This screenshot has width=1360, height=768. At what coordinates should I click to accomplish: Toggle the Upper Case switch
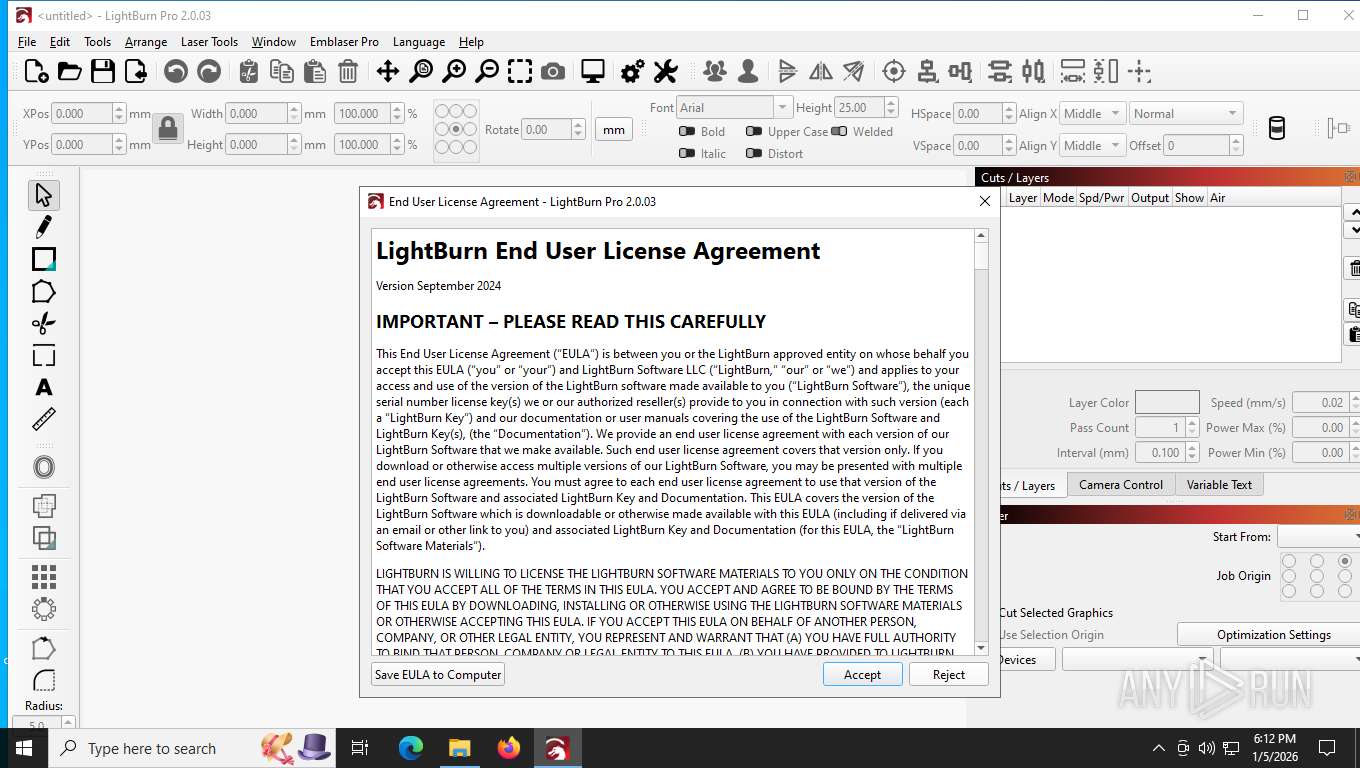(x=754, y=131)
